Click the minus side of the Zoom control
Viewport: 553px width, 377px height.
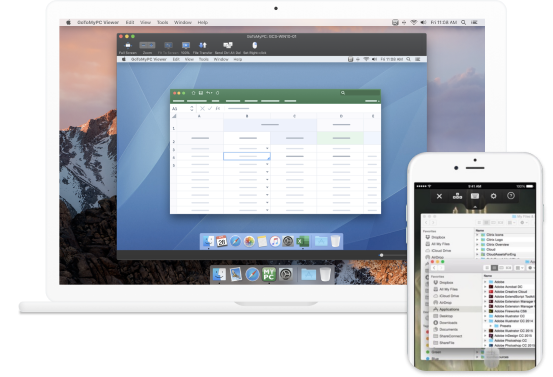(x=144, y=45)
